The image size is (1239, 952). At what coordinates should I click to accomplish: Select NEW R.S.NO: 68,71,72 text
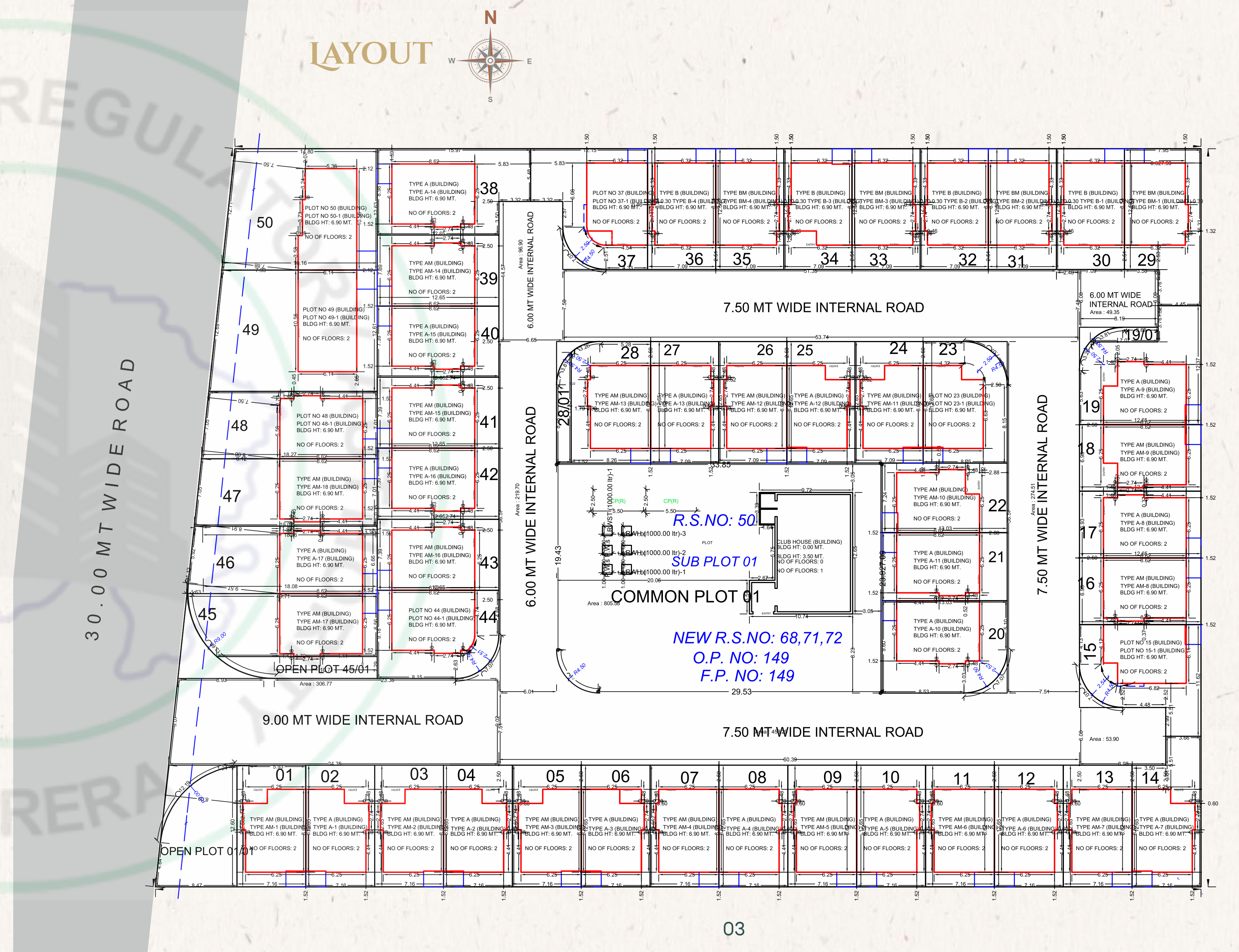tap(757, 638)
